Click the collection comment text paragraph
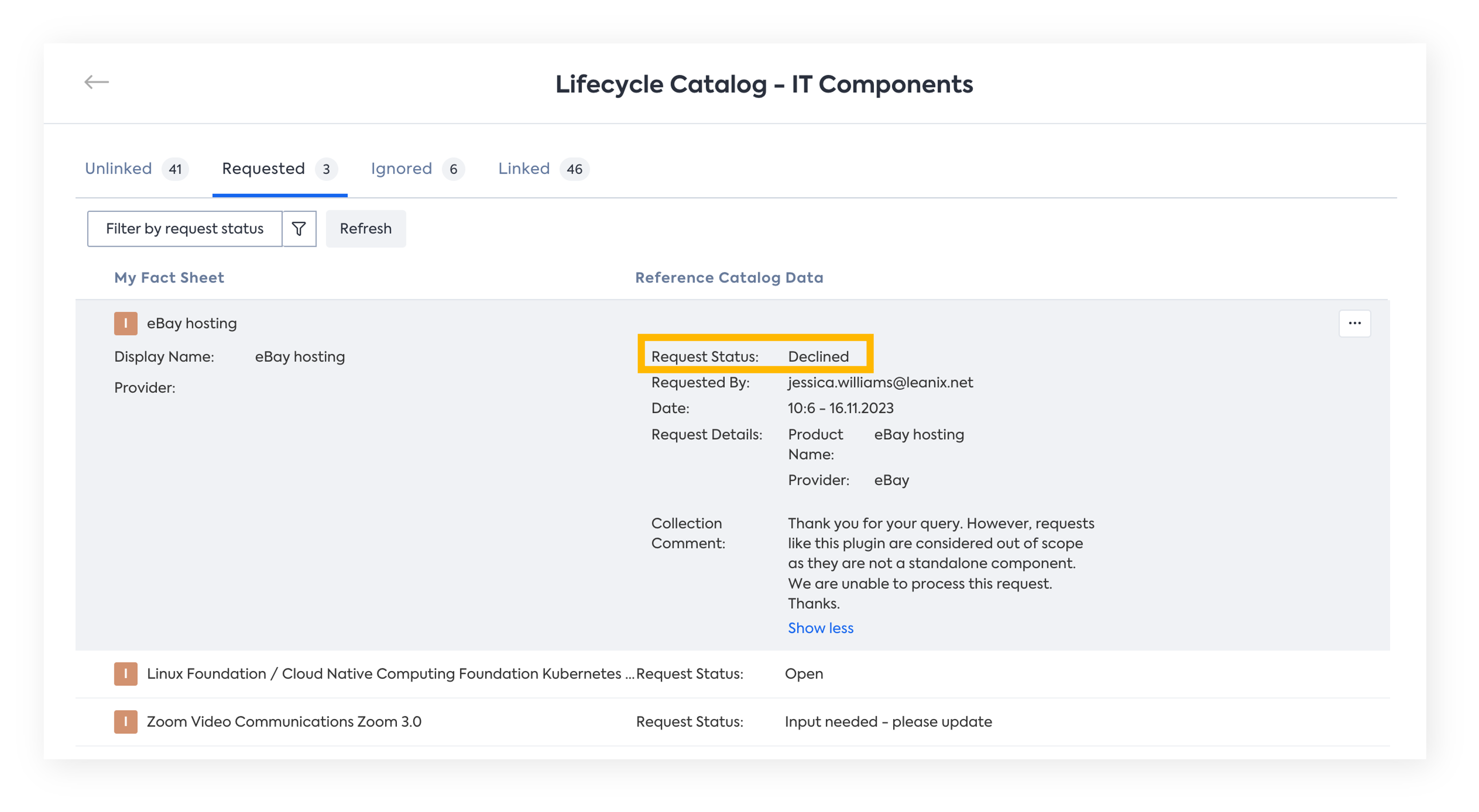Viewport: 1479px width, 812px height. click(x=941, y=563)
